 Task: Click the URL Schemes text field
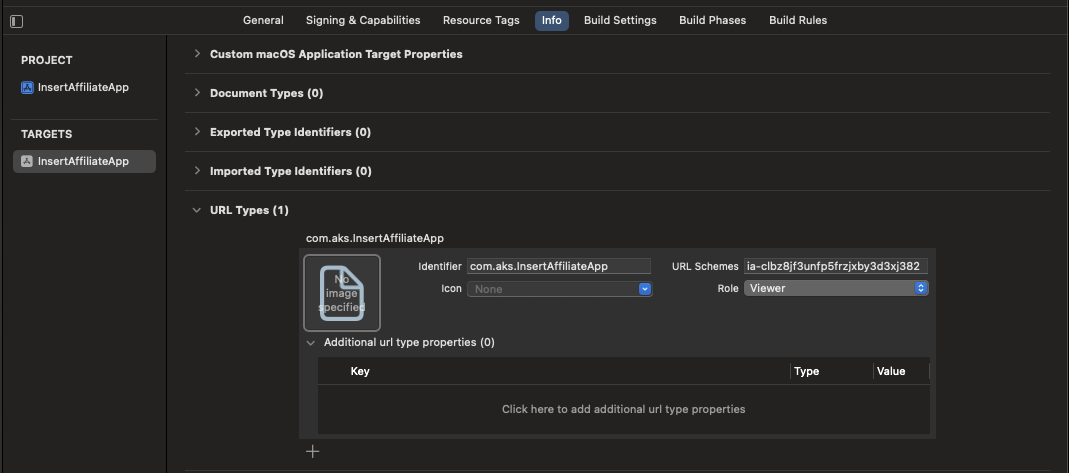[835, 266]
